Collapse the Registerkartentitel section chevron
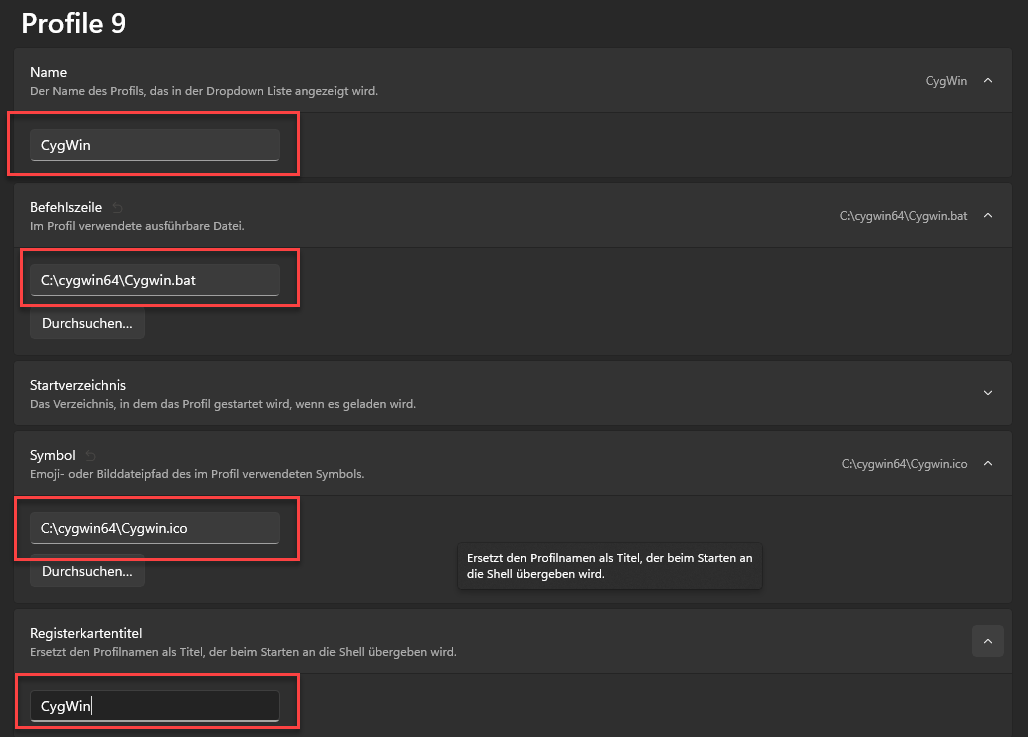The width and height of the screenshot is (1028, 737). point(987,641)
